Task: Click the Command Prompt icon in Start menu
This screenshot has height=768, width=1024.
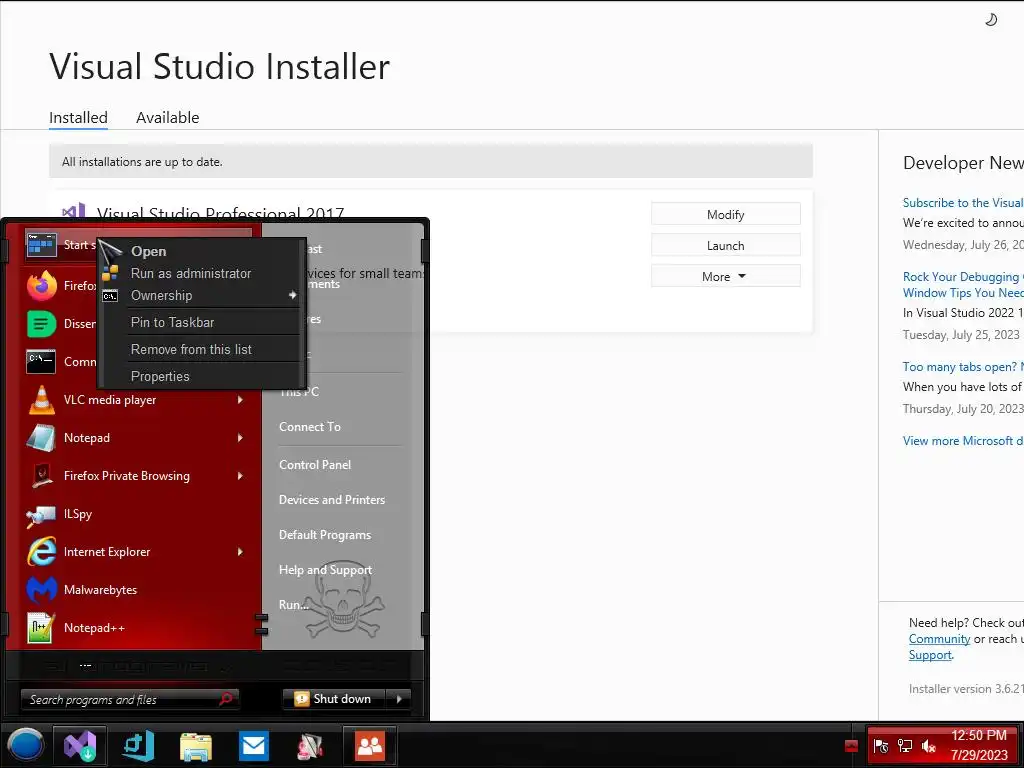Action: coord(41,361)
